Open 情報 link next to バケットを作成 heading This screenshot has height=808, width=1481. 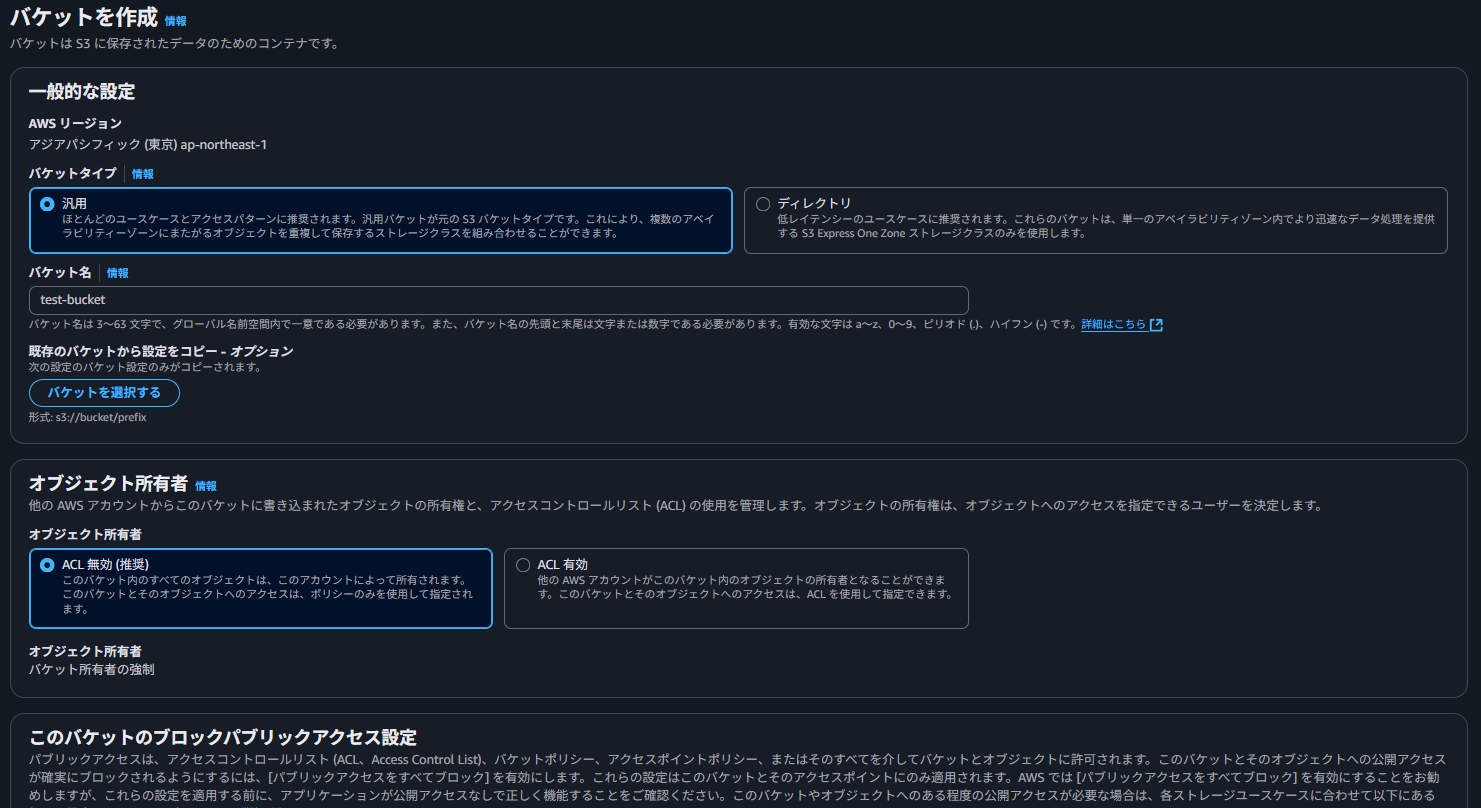(175, 21)
